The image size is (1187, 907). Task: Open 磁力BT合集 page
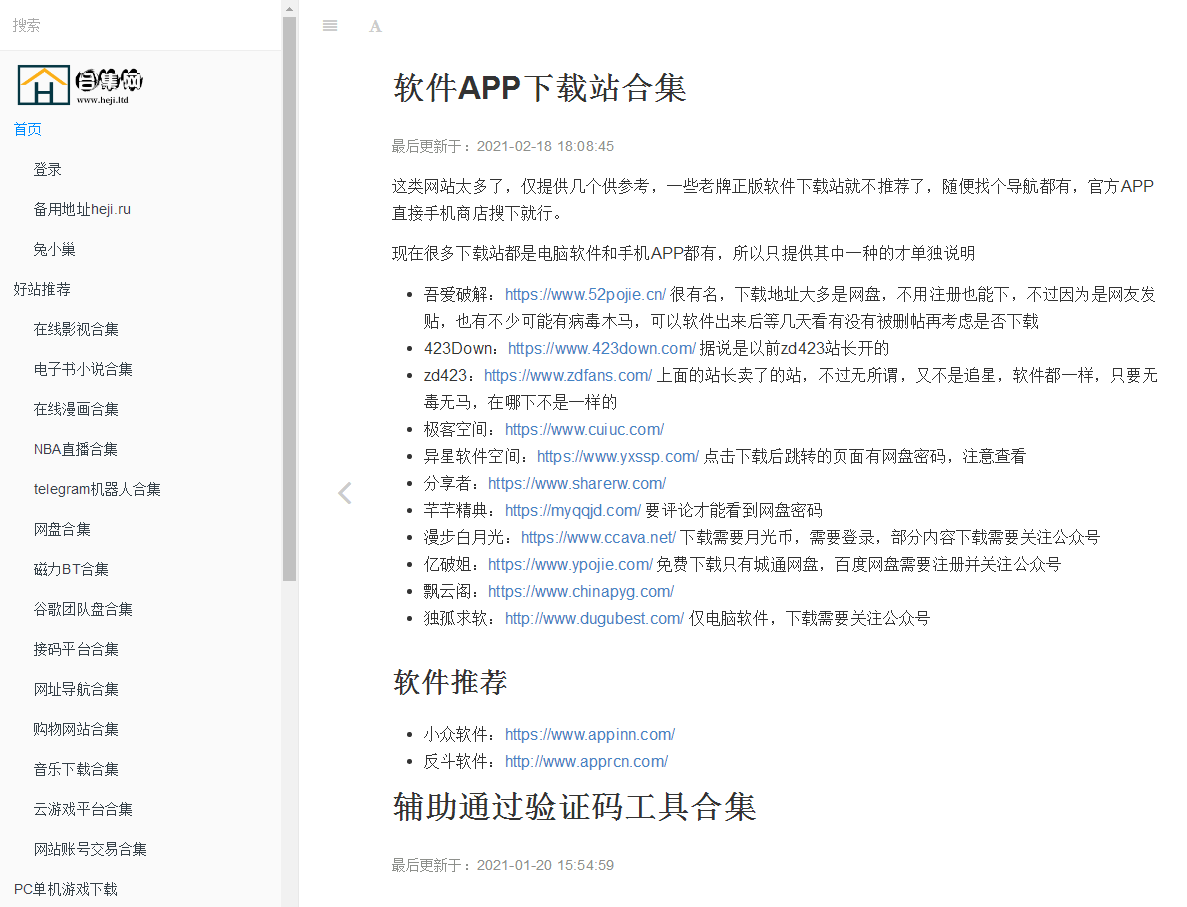point(71,569)
